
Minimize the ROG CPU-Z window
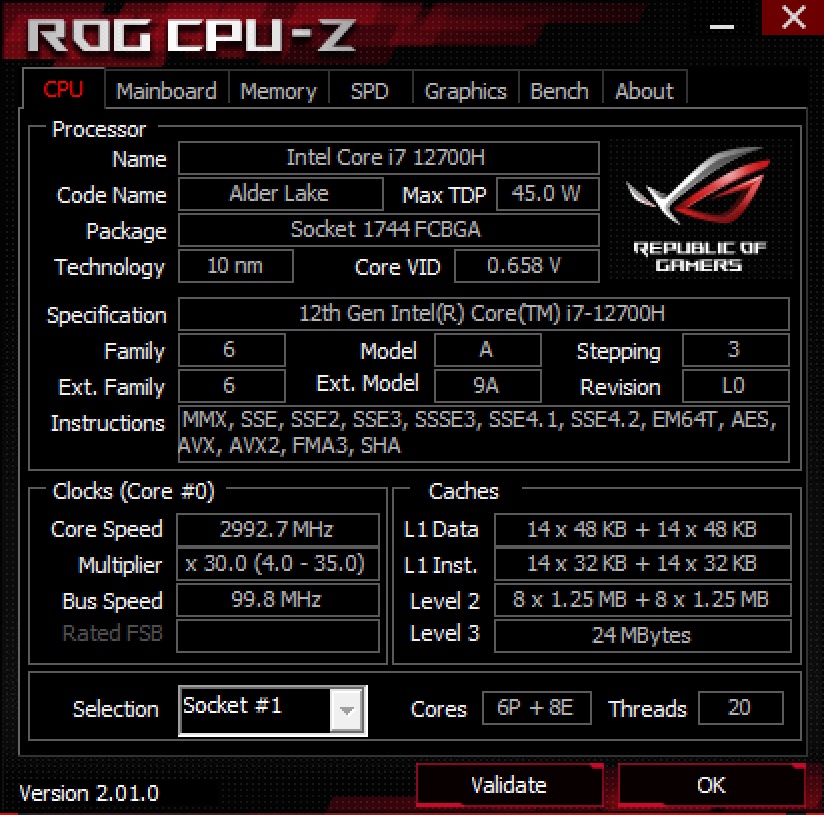(x=722, y=26)
